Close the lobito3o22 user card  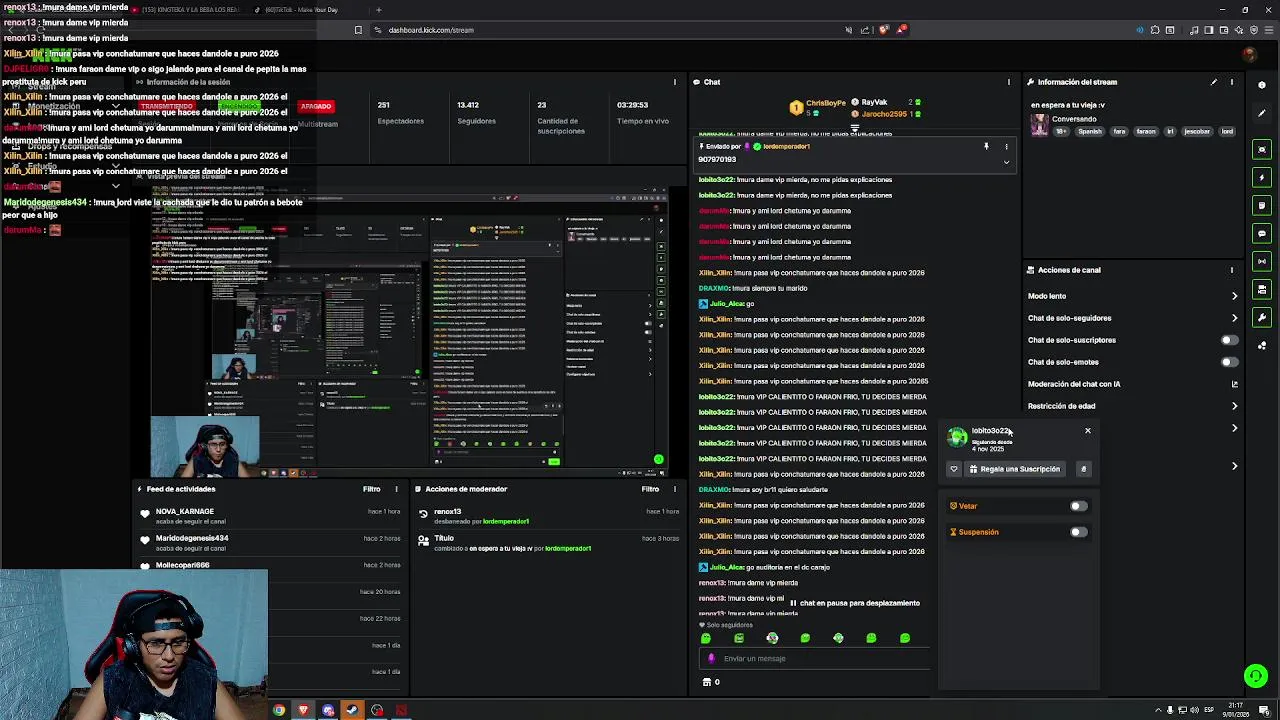coord(1088,431)
